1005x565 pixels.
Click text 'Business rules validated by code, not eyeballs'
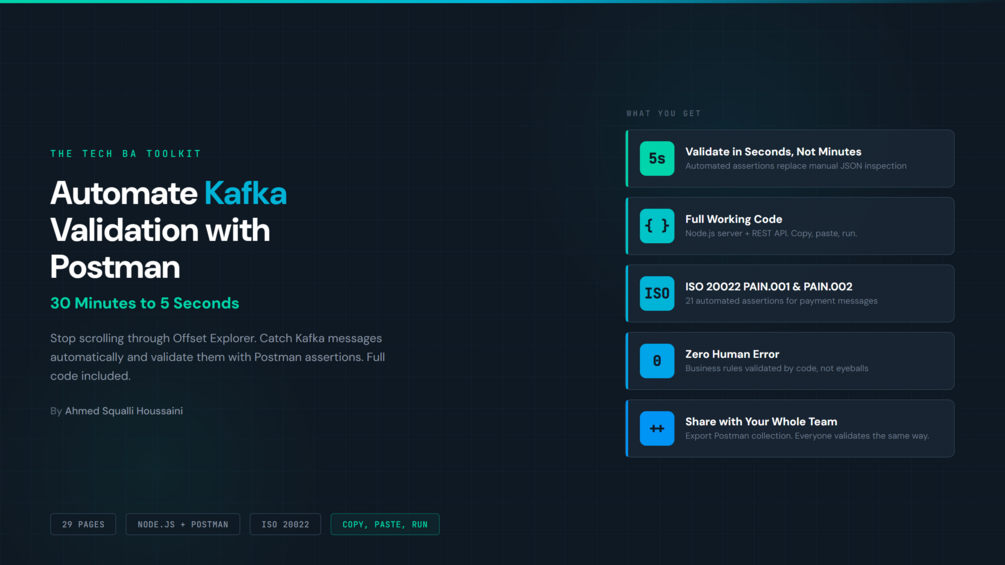(x=777, y=368)
